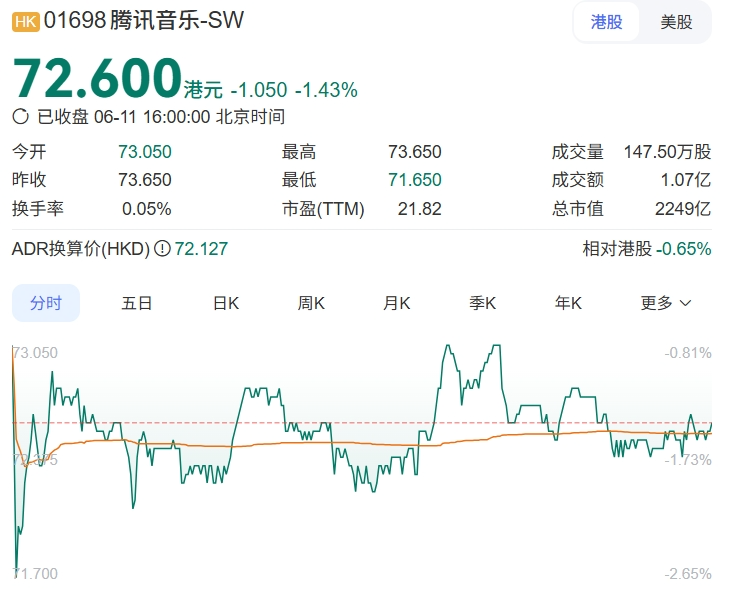Click the 相对港股 -0.65% value

[683, 249]
